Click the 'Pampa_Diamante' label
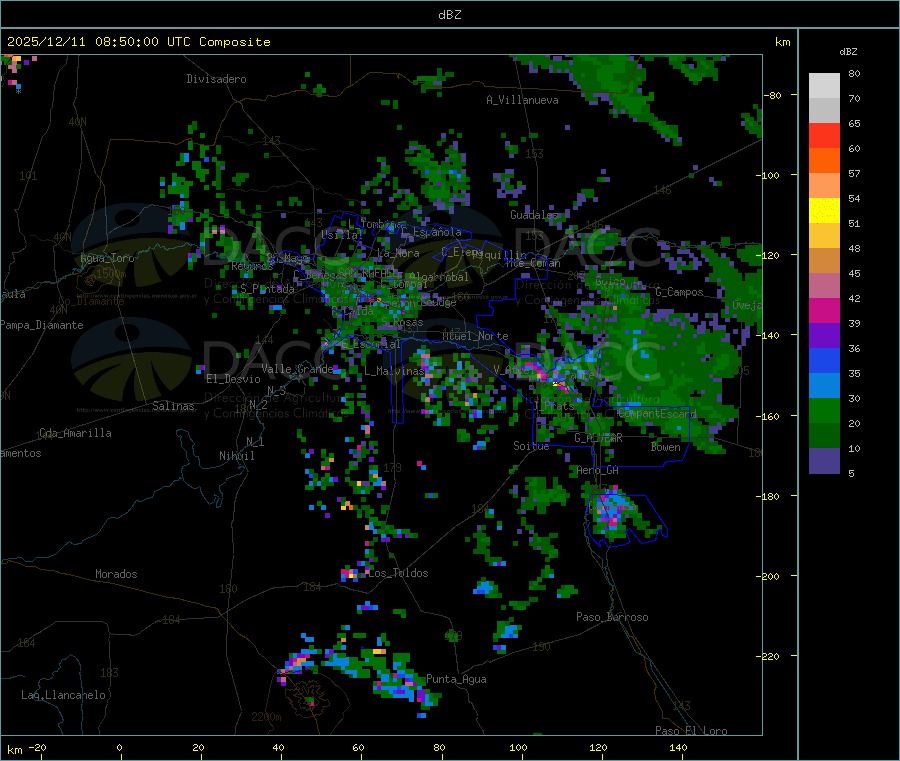The width and height of the screenshot is (900, 761). [x=41, y=325]
